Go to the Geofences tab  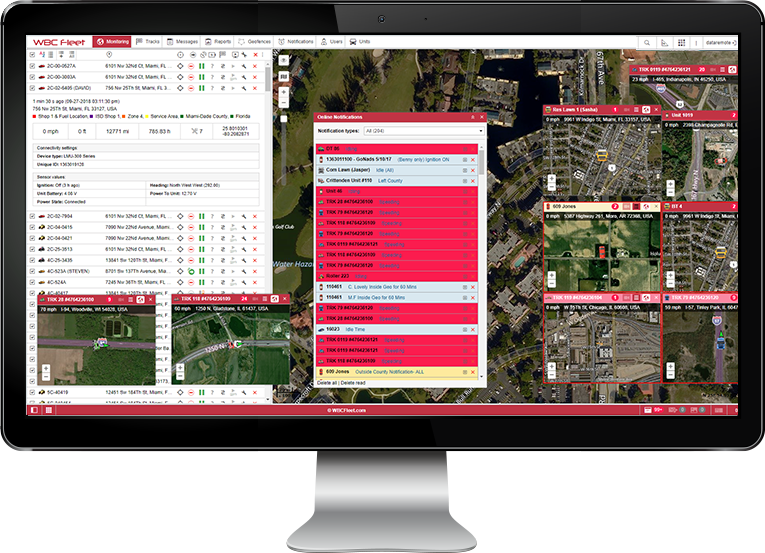[x=254, y=41]
